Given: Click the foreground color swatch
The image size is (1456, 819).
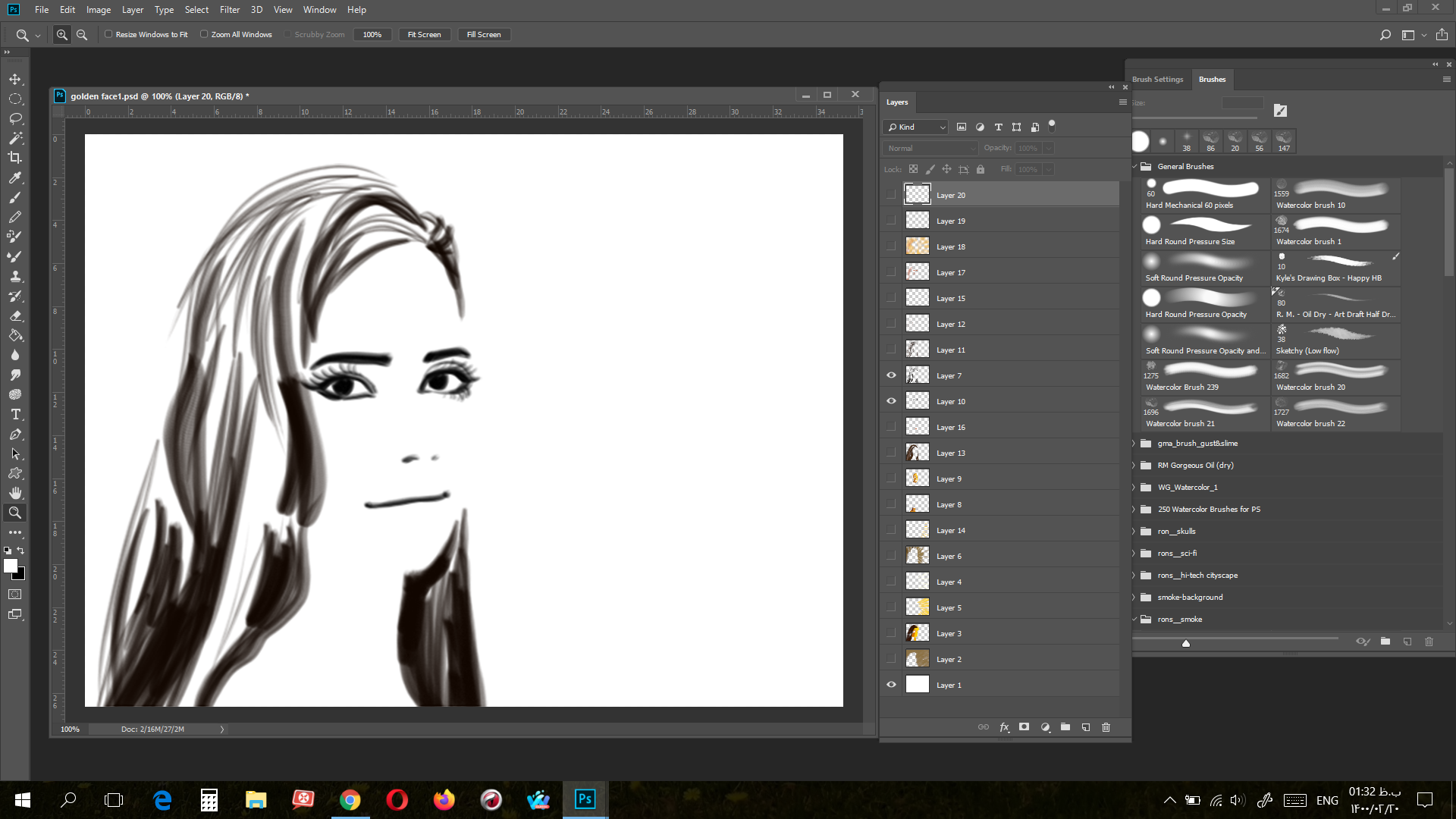Looking at the screenshot, I should click(11, 566).
